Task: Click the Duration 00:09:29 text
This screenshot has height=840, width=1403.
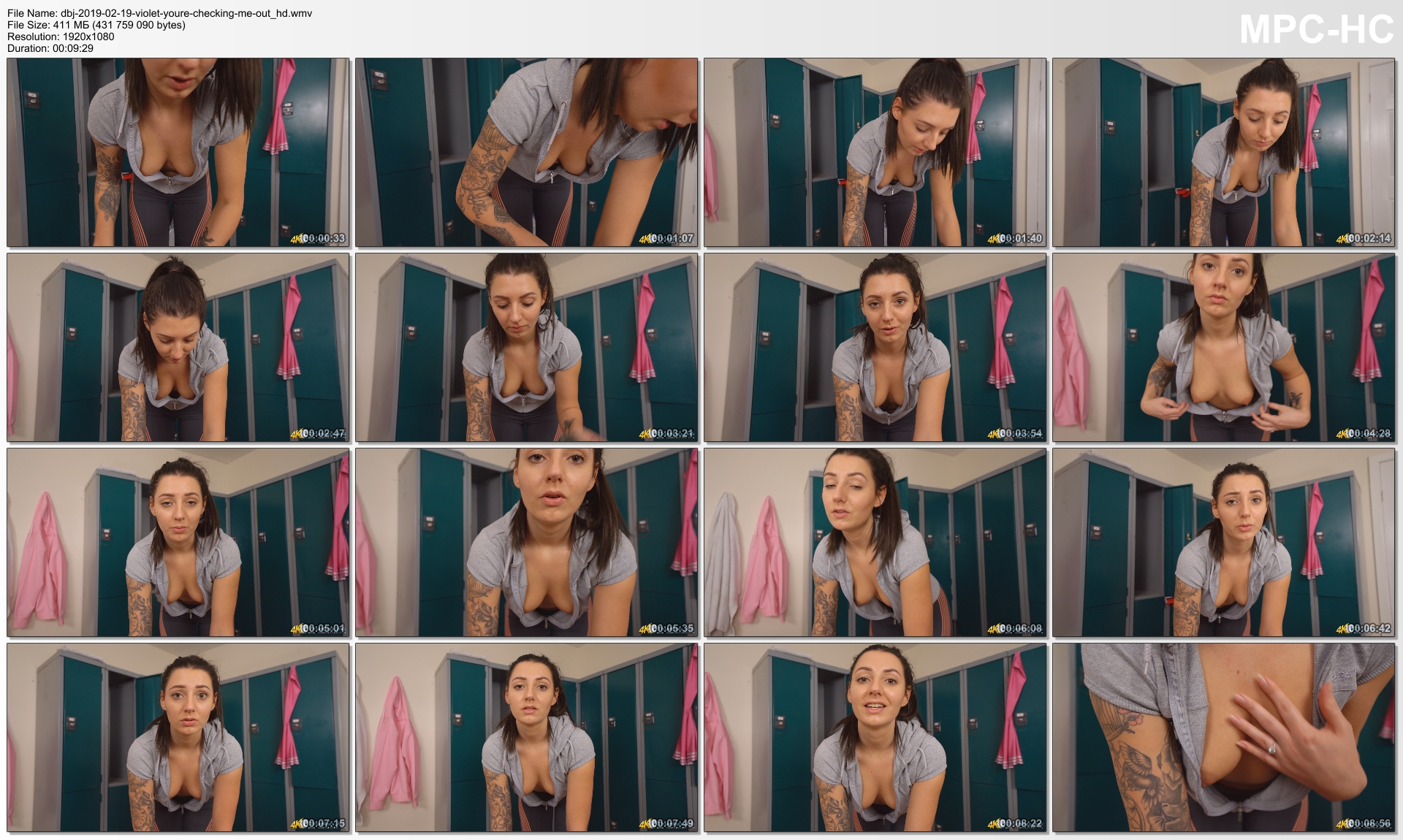Action: tap(50, 48)
